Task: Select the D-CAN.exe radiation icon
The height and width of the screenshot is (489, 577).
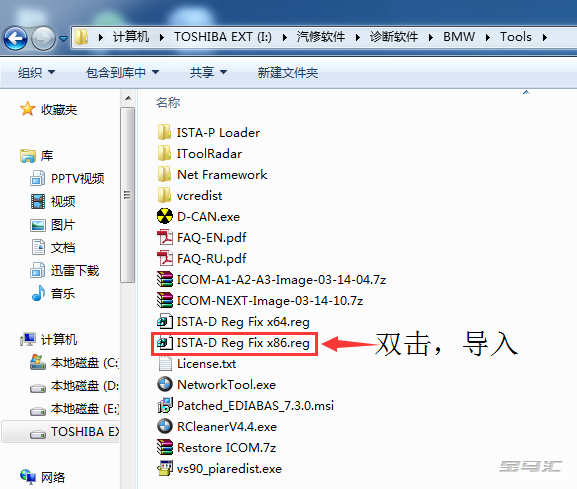Action: point(164,216)
